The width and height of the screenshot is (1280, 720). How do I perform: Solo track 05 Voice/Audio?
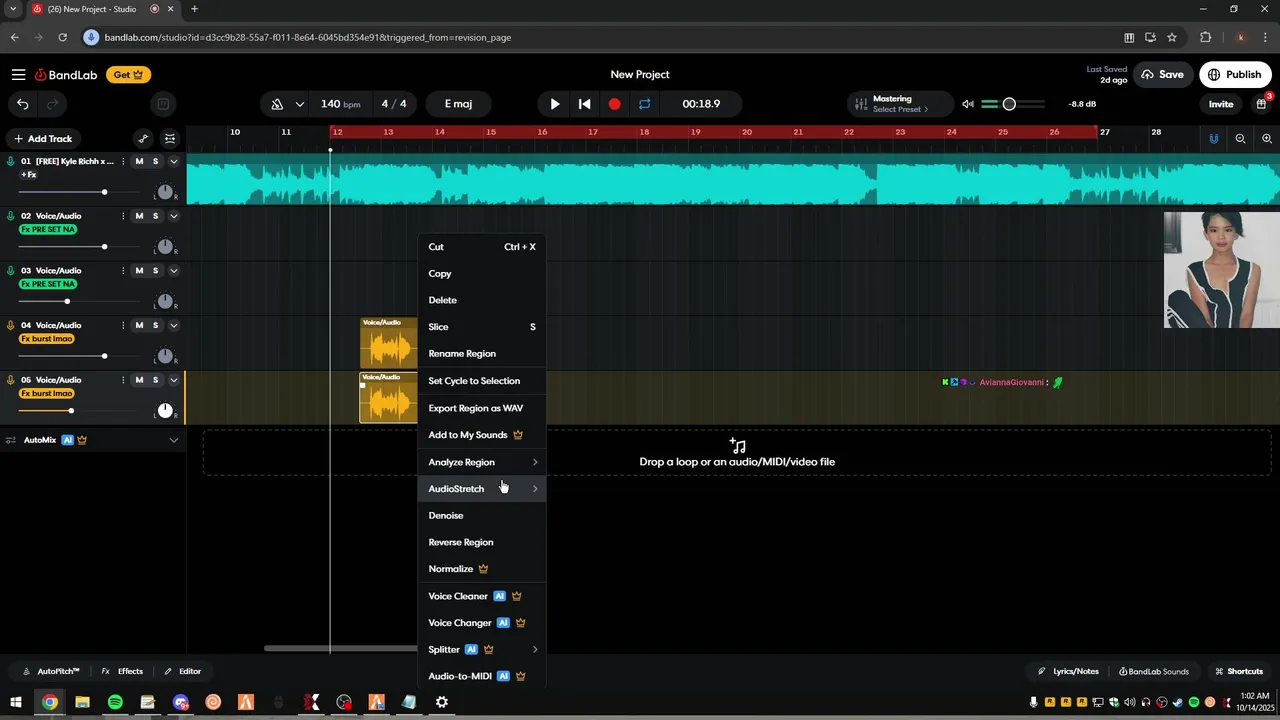155,380
